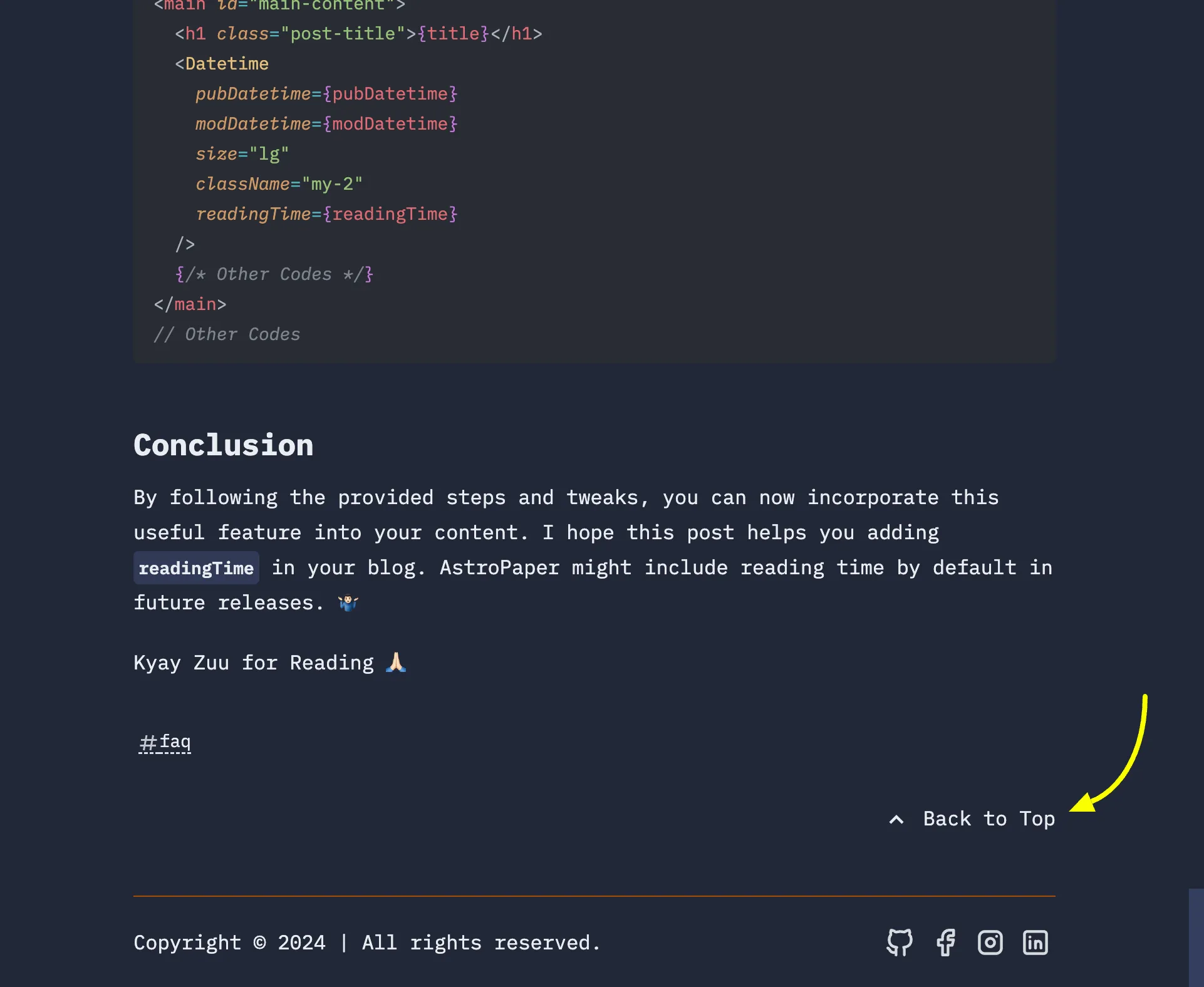Open the Facebook icon in footer
The image size is (1204, 987).
pos(945,942)
